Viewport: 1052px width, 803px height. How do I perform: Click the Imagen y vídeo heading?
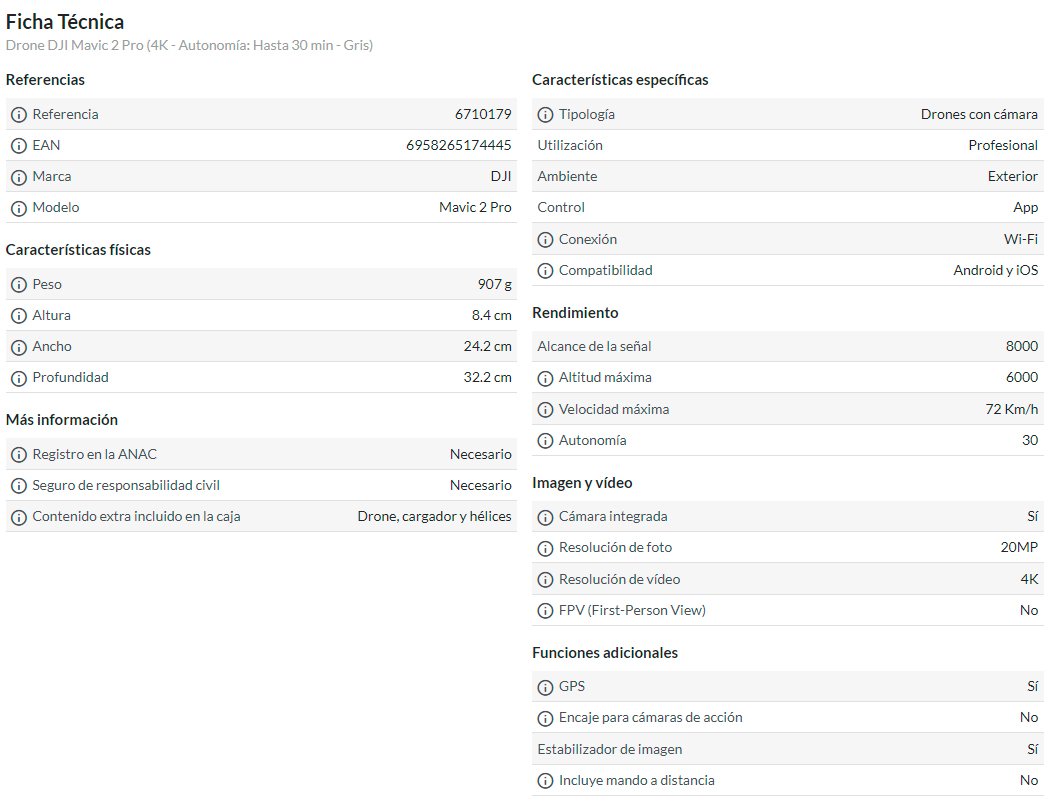[x=582, y=482]
